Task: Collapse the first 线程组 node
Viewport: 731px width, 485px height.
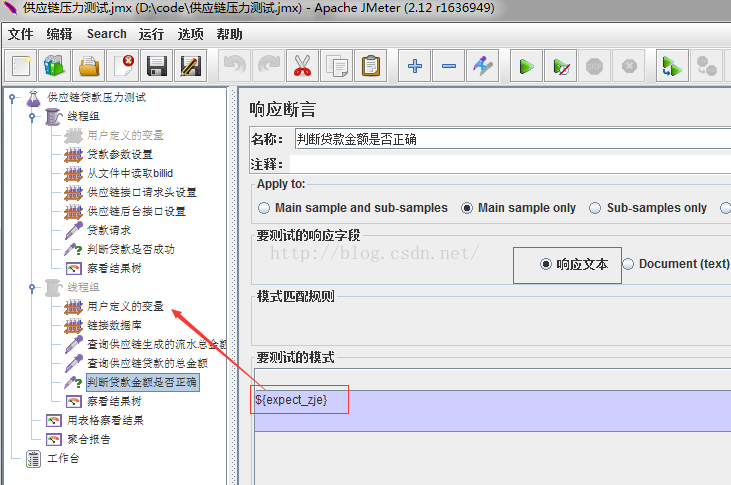Action: (32, 117)
